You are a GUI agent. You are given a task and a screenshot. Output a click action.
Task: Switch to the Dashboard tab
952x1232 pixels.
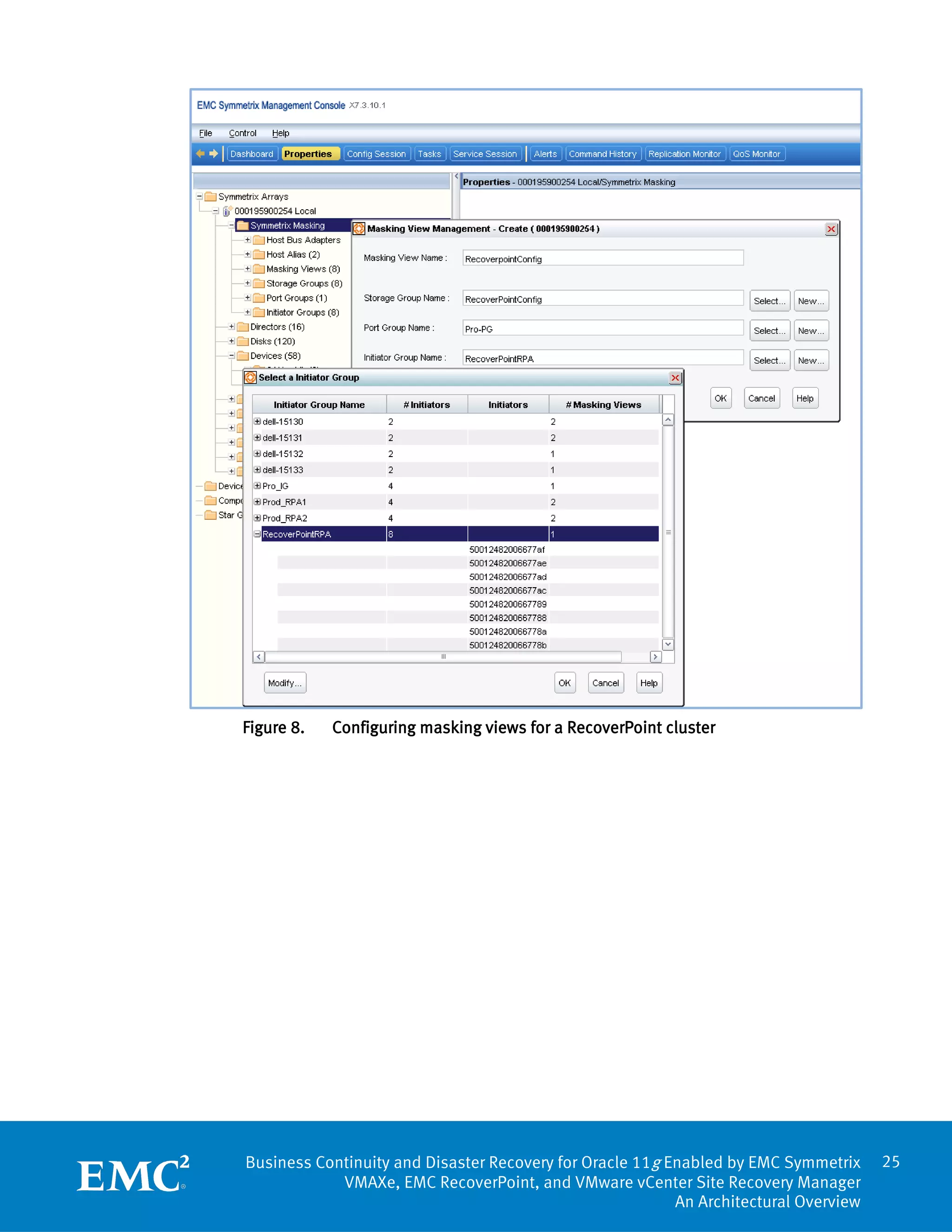click(x=252, y=154)
